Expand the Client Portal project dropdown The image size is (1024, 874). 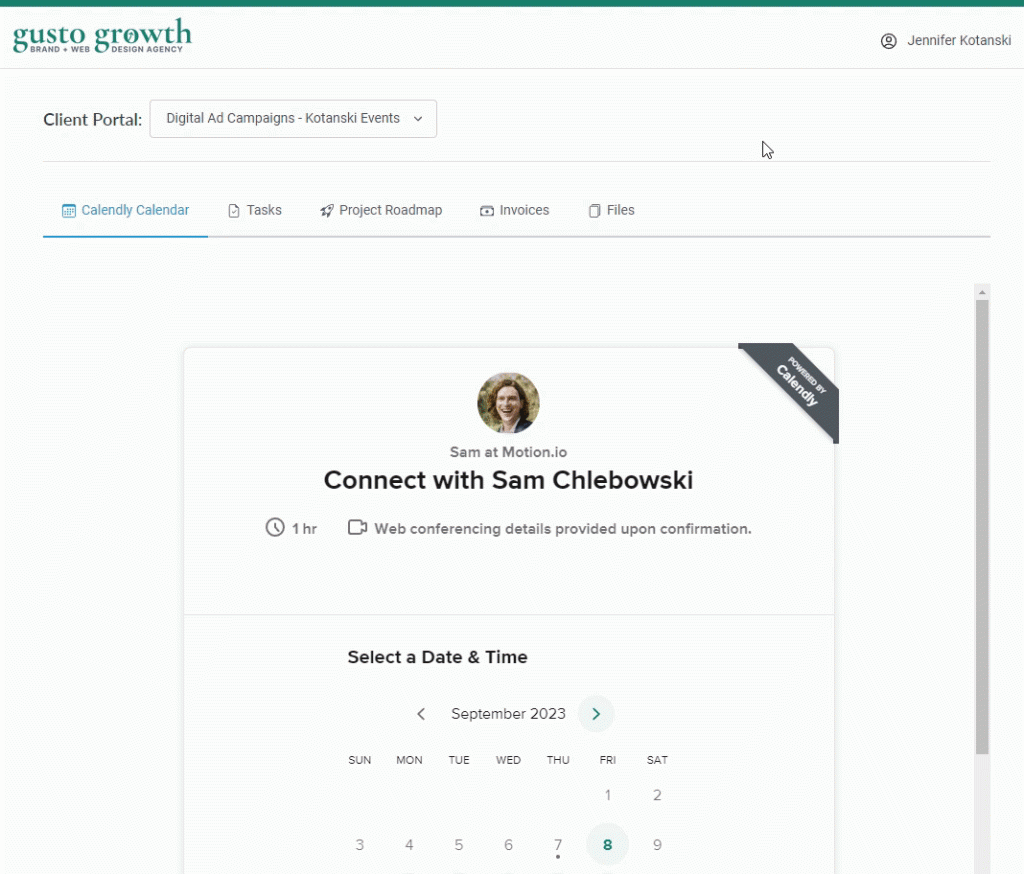(293, 118)
